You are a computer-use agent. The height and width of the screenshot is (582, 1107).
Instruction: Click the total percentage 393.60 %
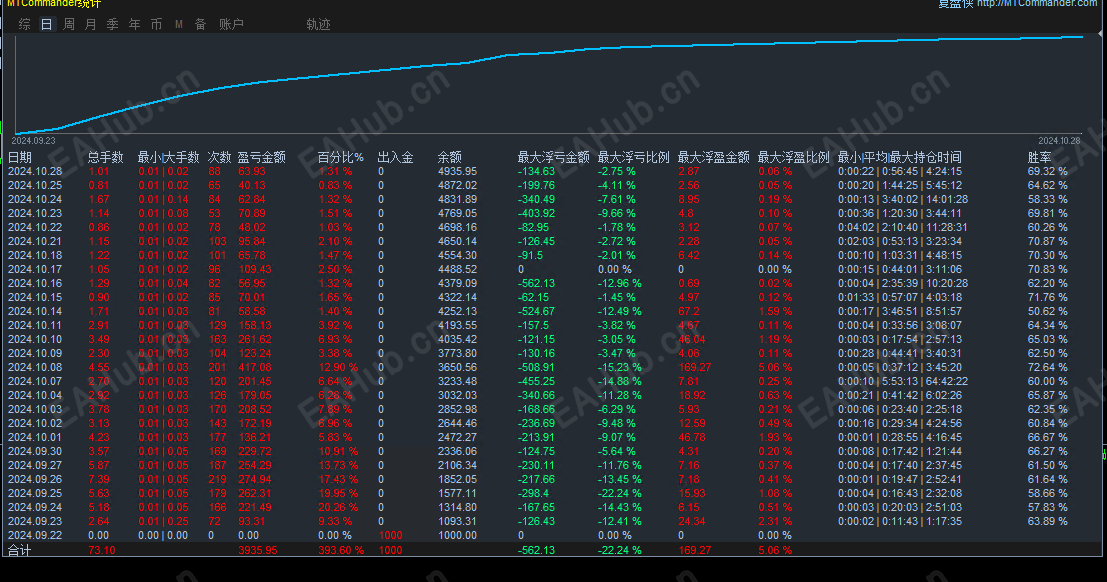[x=341, y=550]
